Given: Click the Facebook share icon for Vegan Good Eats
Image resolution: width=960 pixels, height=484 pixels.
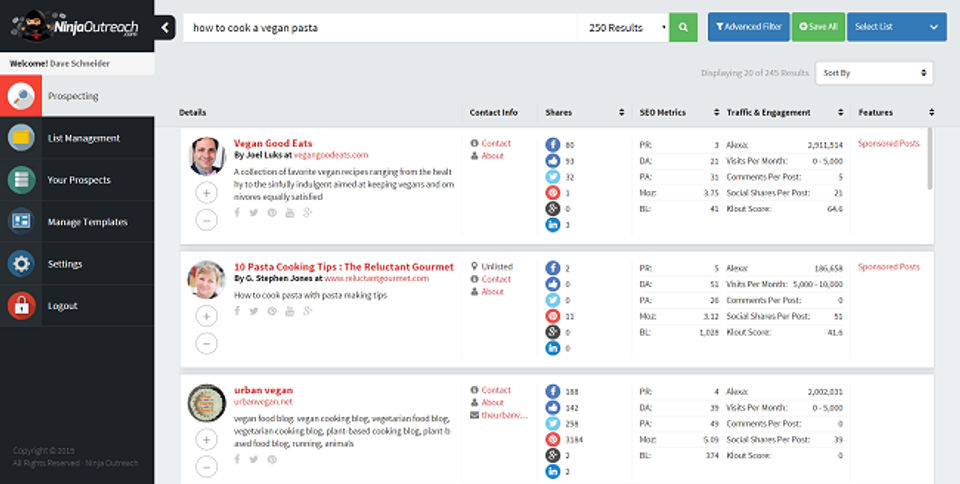Looking at the screenshot, I should point(553,145).
